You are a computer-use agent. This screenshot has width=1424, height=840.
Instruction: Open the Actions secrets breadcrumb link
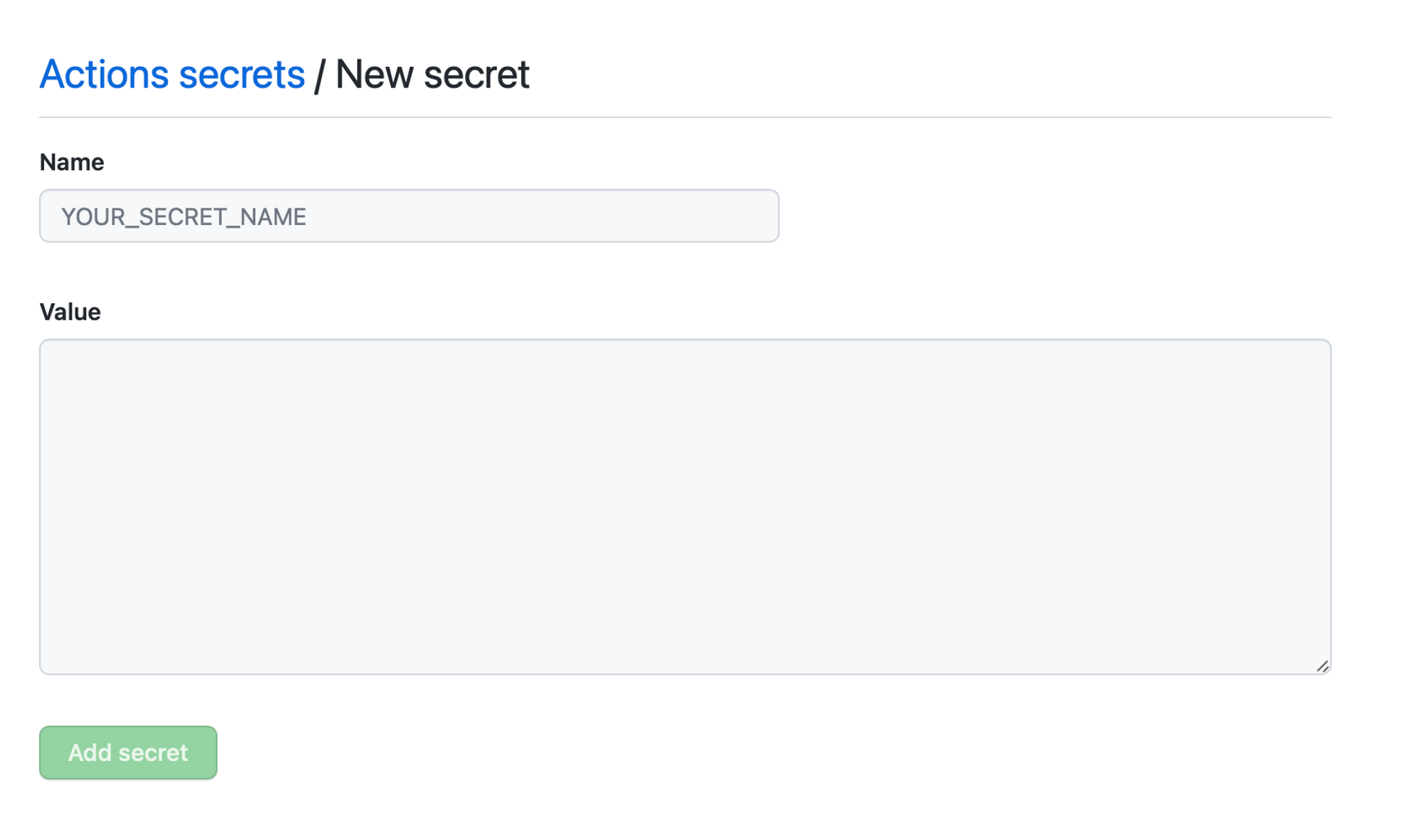pyautogui.click(x=172, y=74)
